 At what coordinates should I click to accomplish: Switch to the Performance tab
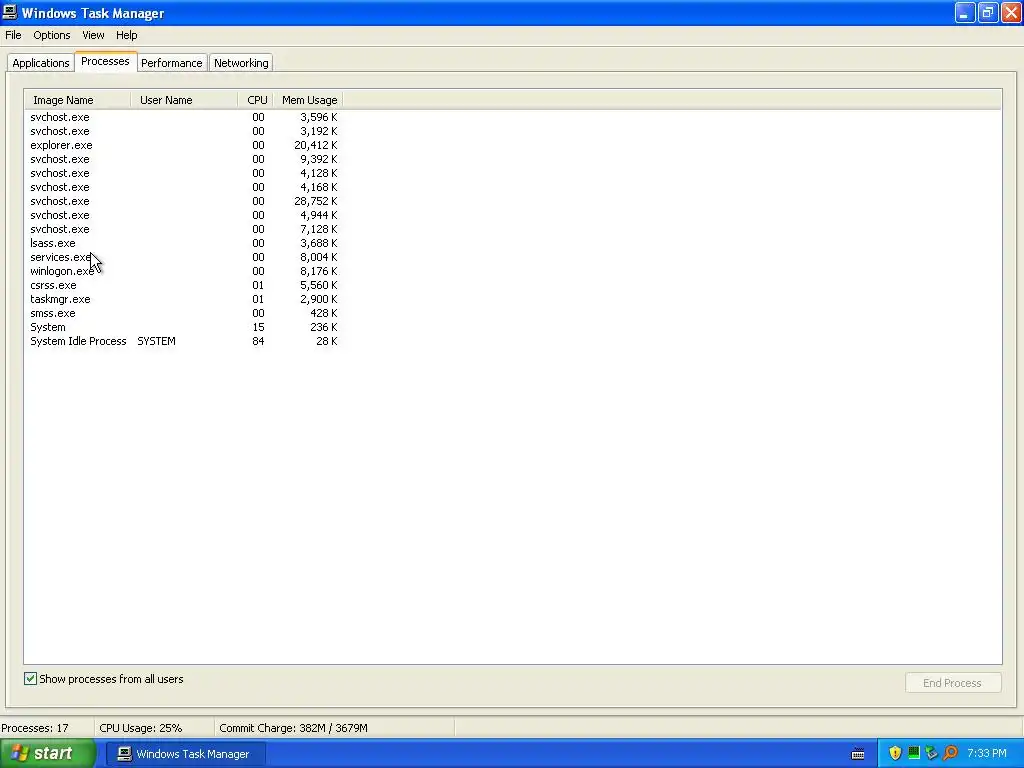(x=172, y=63)
